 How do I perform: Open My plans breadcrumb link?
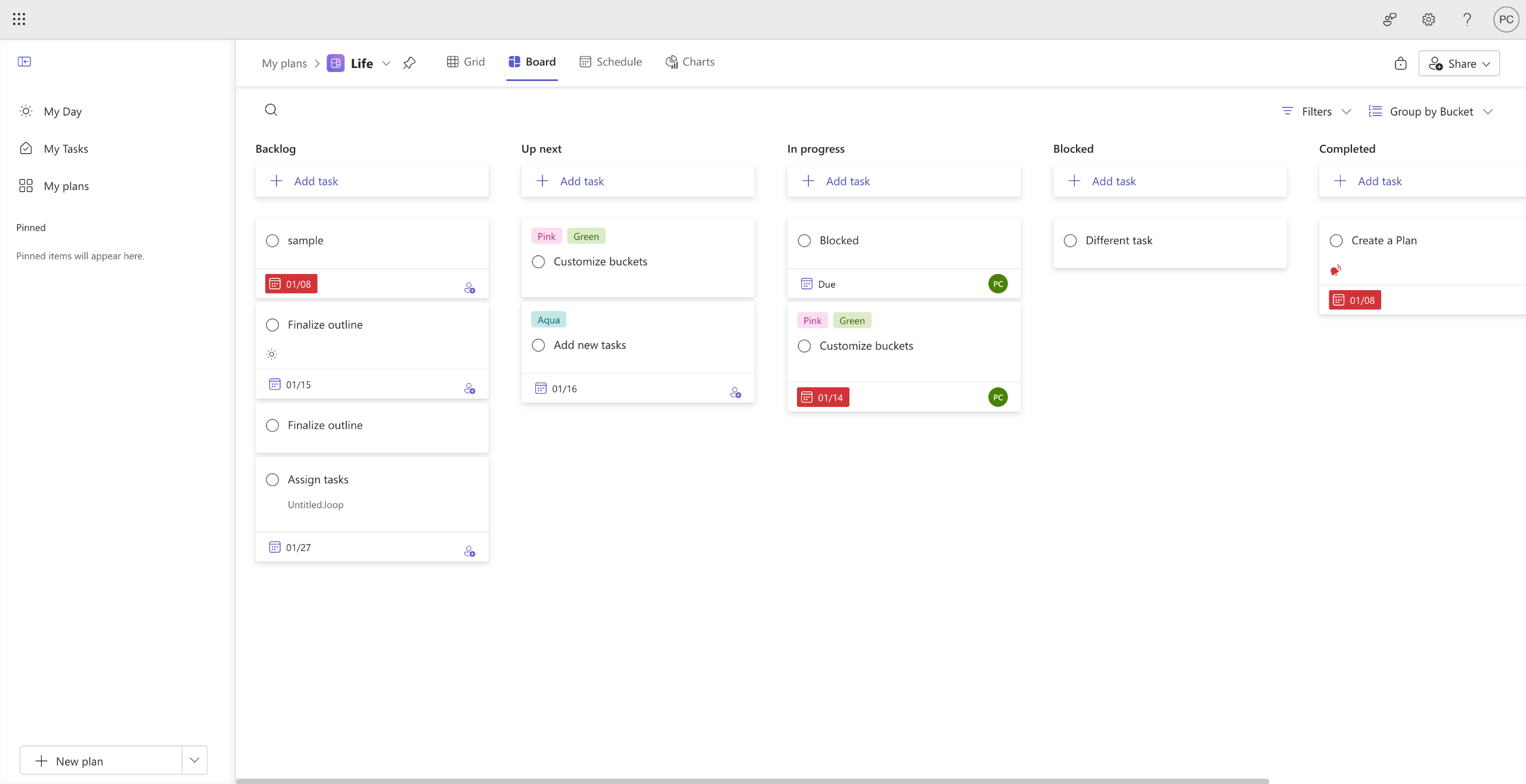[284, 63]
